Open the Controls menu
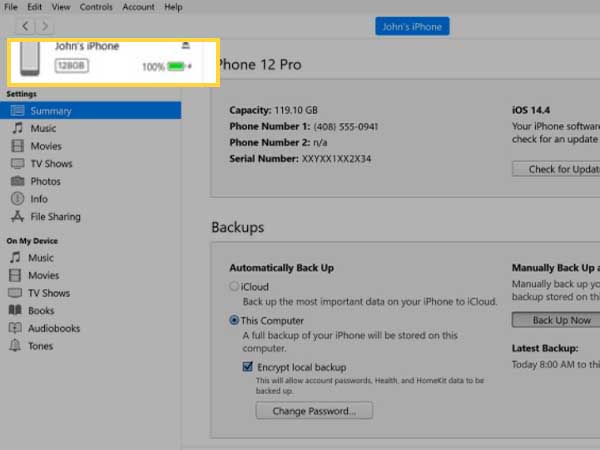The image size is (600, 450). click(96, 7)
